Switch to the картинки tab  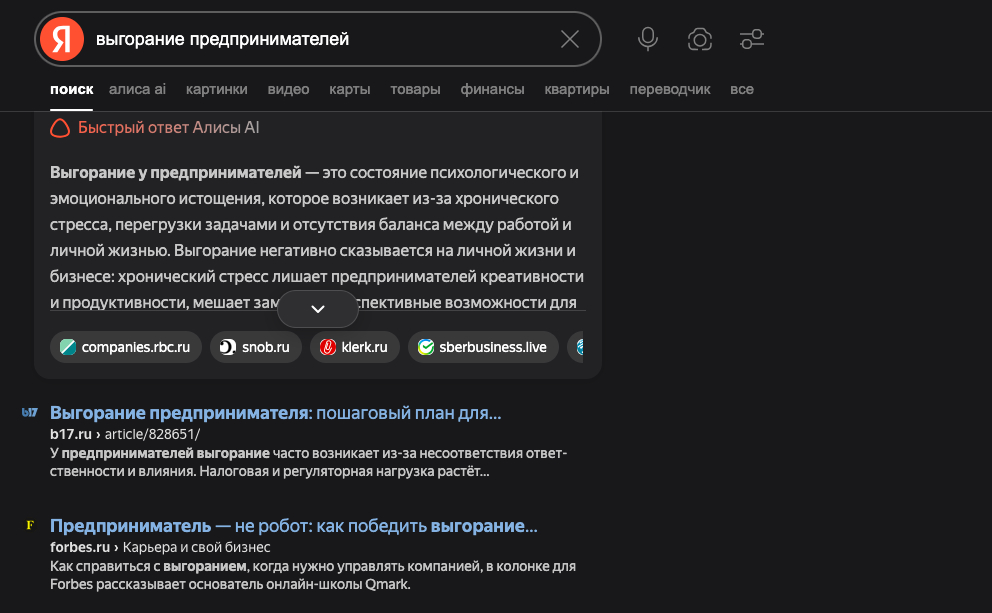pos(216,89)
